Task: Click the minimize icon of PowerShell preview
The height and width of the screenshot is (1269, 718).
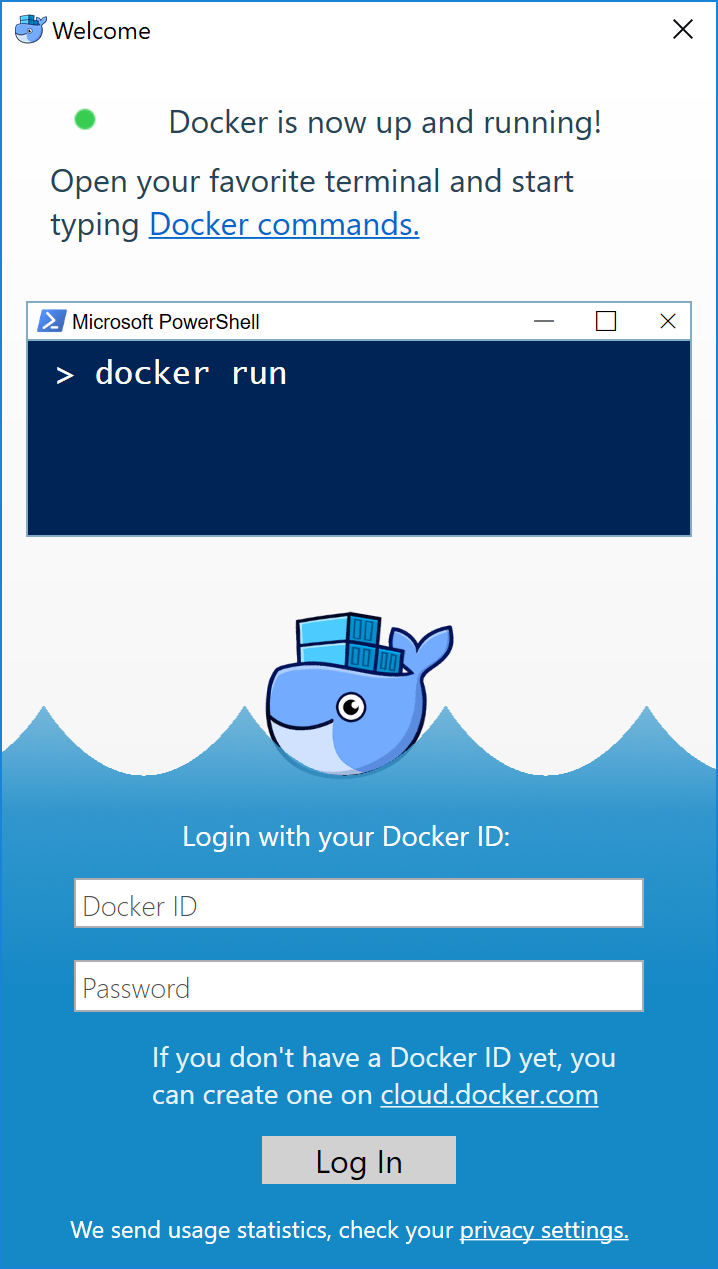Action: (x=544, y=321)
